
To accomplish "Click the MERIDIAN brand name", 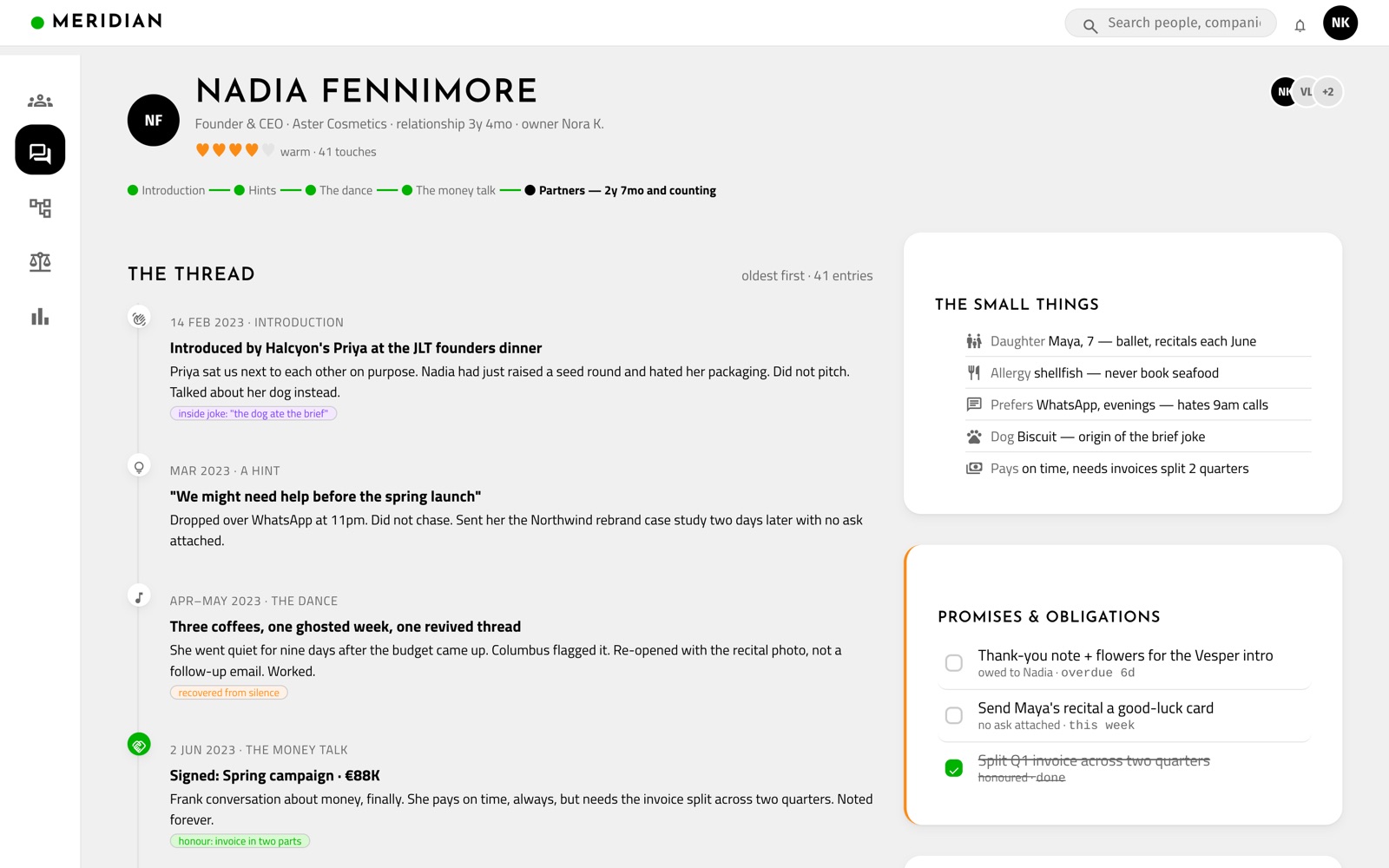I will tap(108, 21).
